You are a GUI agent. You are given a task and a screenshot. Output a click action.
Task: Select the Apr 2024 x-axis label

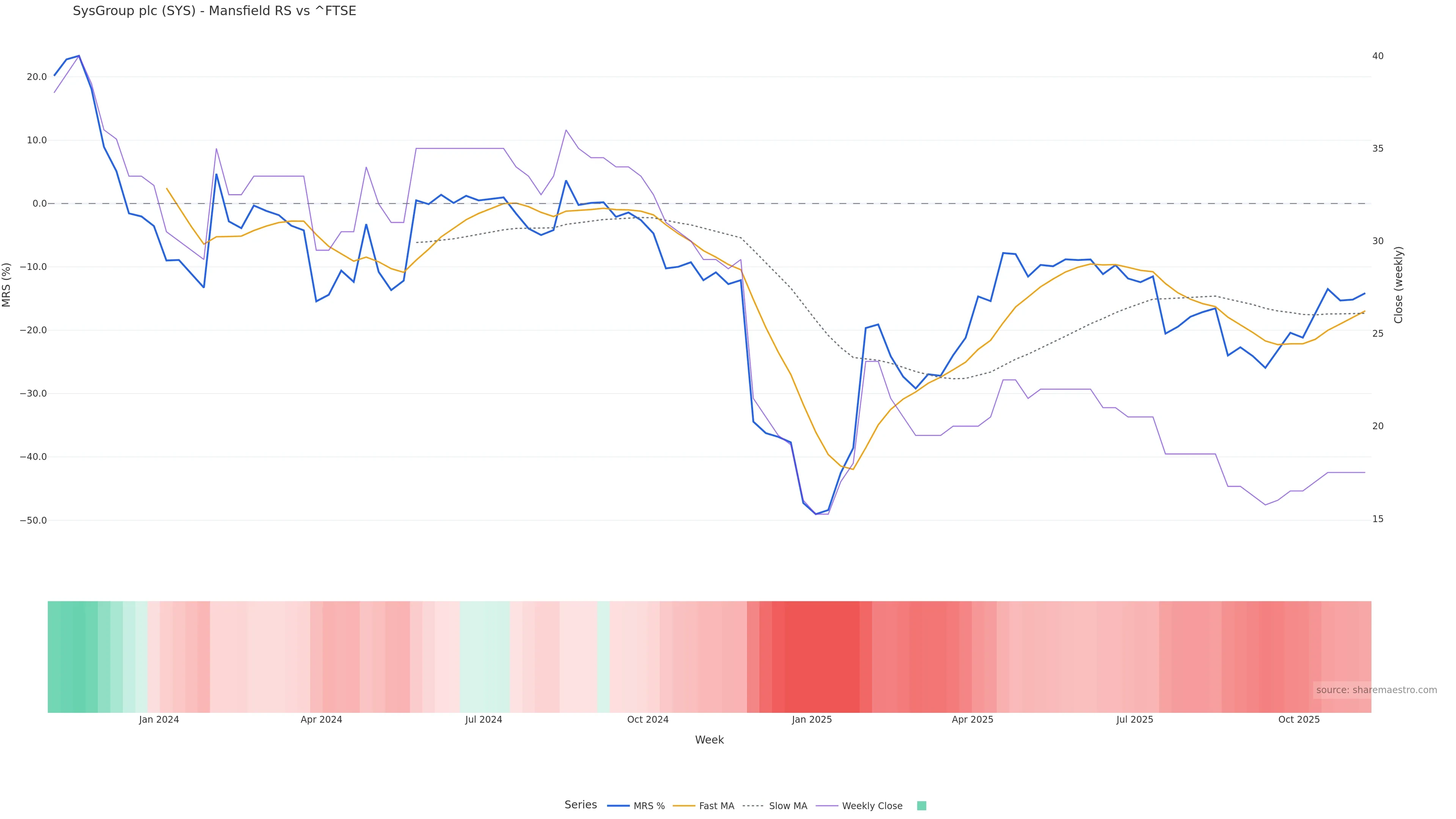(321, 720)
